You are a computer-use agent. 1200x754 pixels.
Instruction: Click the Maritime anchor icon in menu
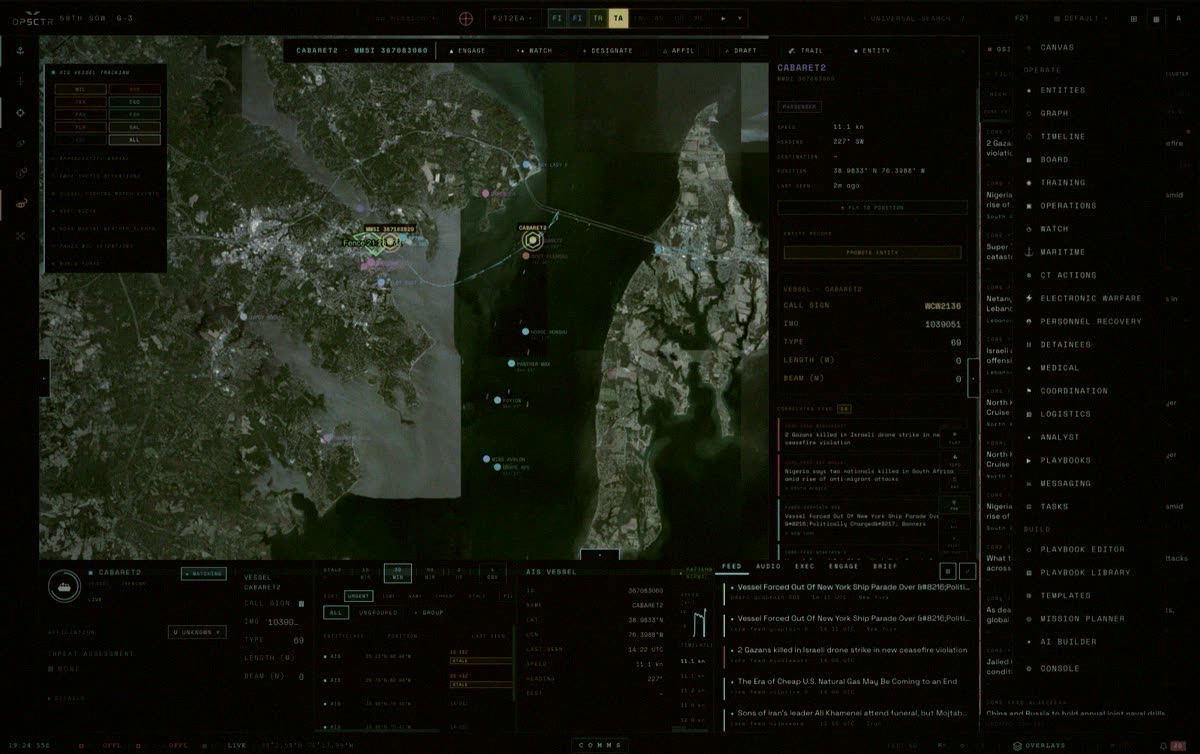pyautogui.click(x=1029, y=252)
